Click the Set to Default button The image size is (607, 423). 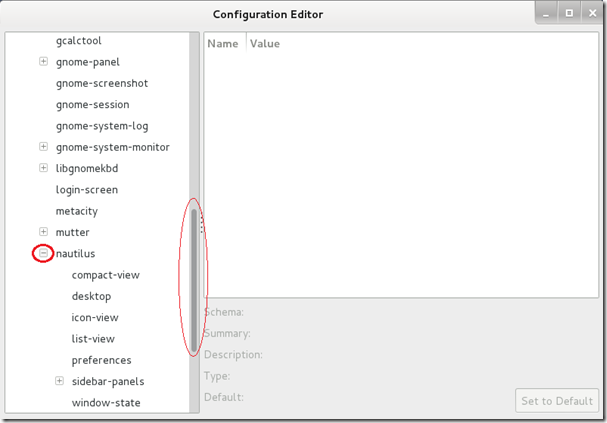[557, 401]
